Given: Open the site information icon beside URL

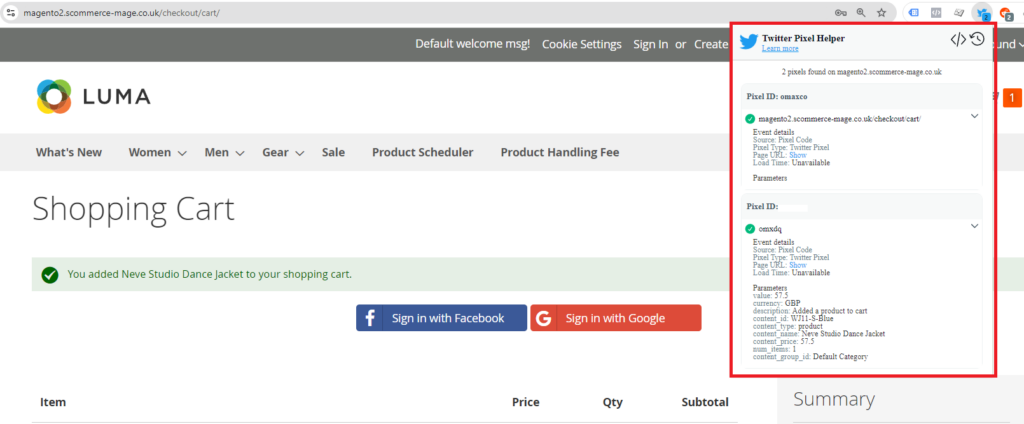Looking at the screenshot, I should pyautogui.click(x=11, y=13).
